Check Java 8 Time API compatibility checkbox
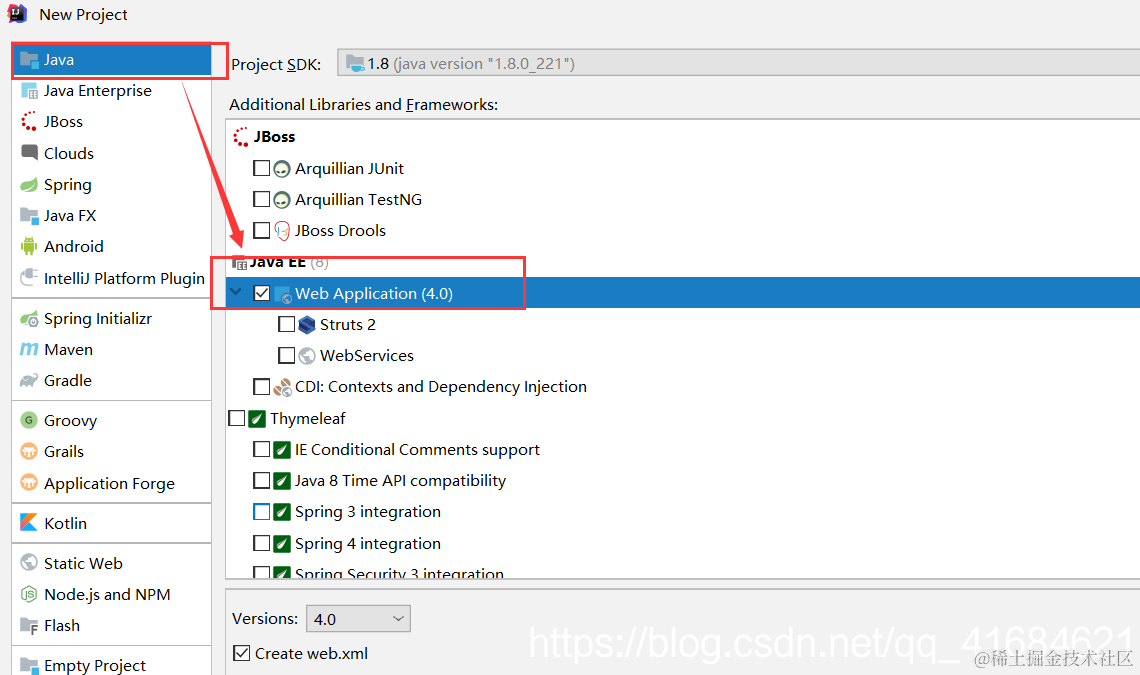1140x675 pixels. pos(261,481)
